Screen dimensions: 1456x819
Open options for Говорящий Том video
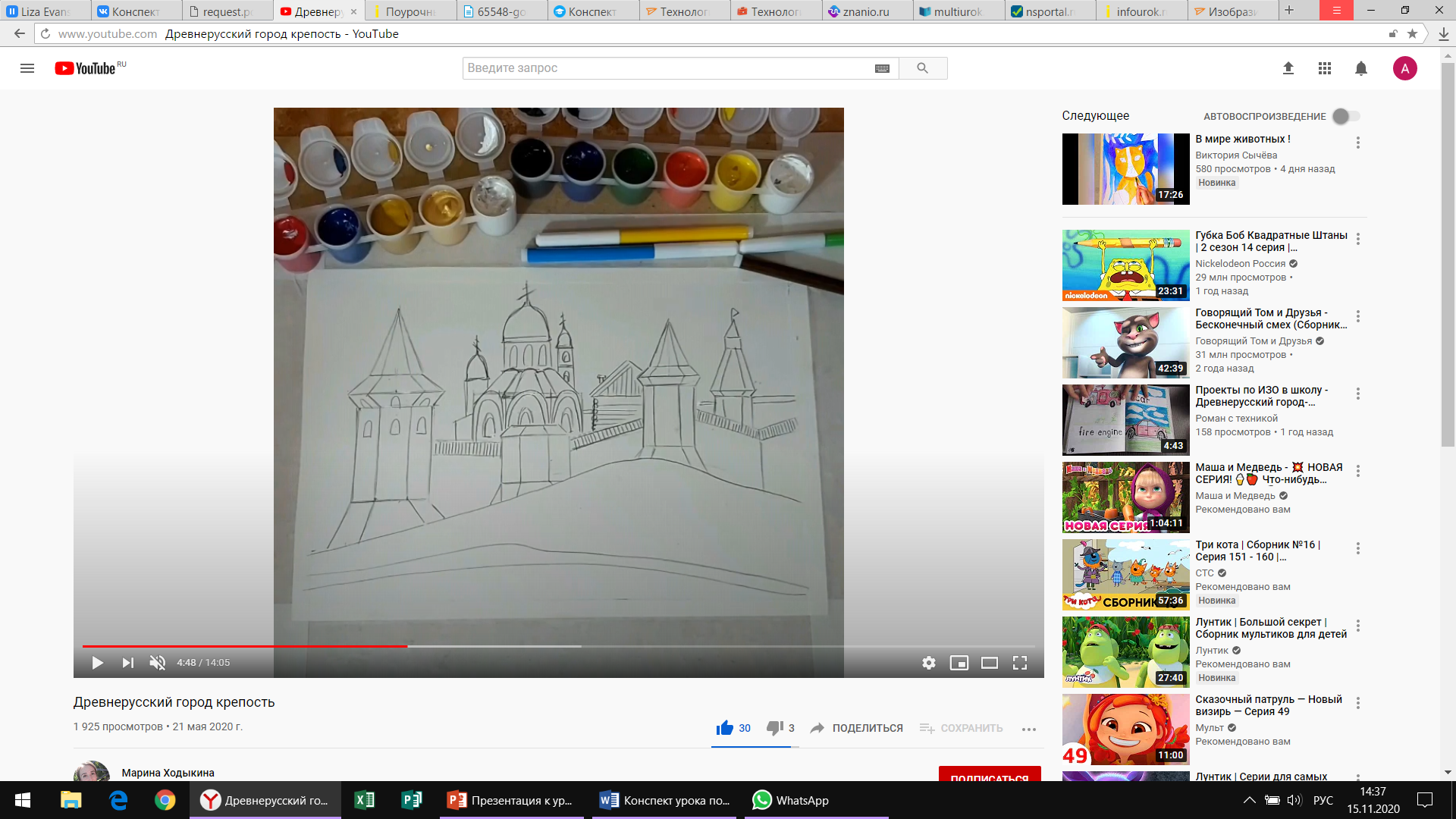1357,316
